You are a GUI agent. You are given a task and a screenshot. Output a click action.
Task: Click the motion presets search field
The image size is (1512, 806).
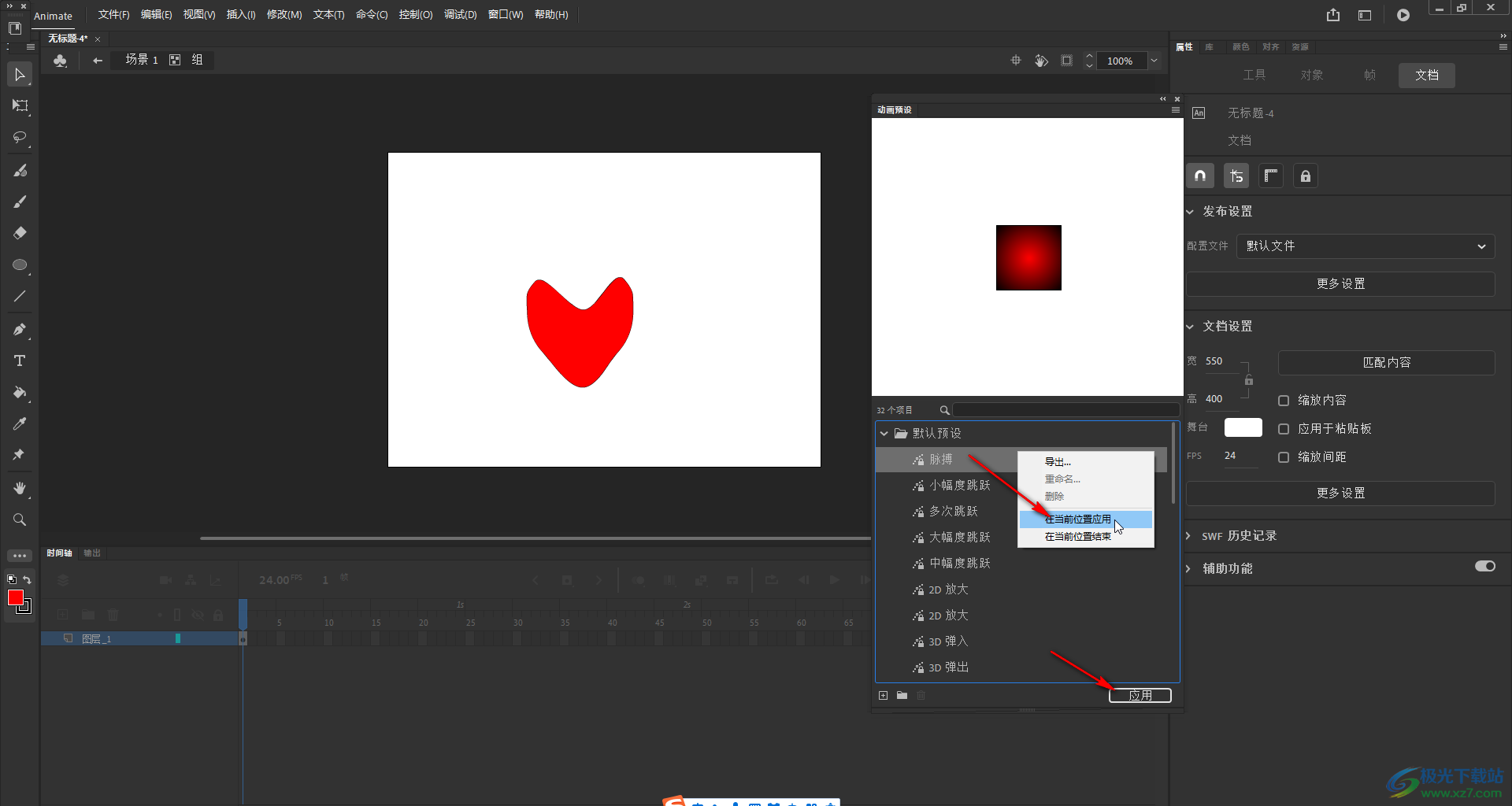click(1065, 410)
